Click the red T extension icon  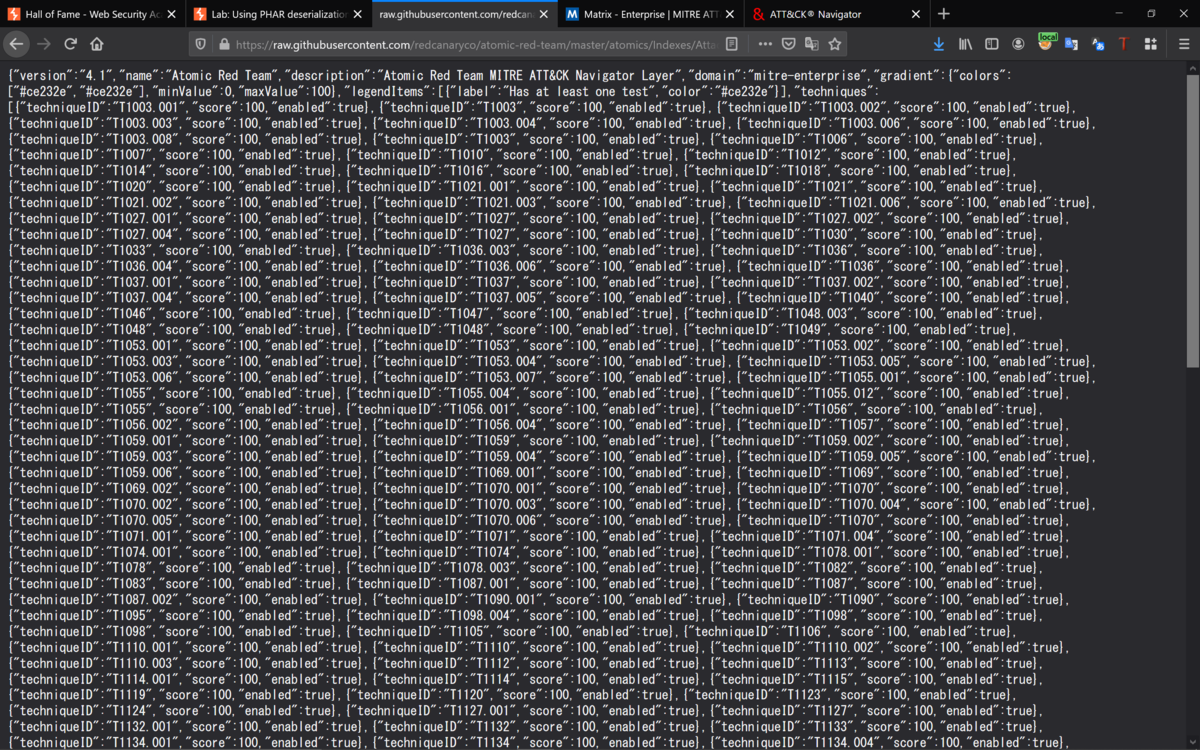point(1124,44)
